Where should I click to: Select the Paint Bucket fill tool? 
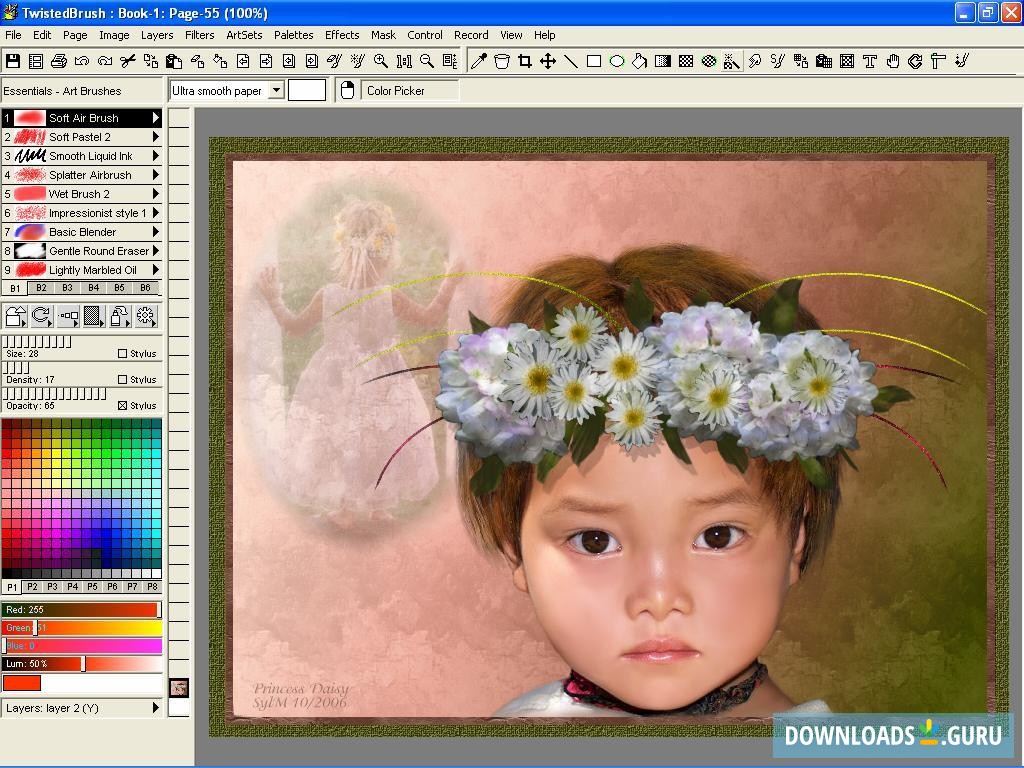(639, 61)
